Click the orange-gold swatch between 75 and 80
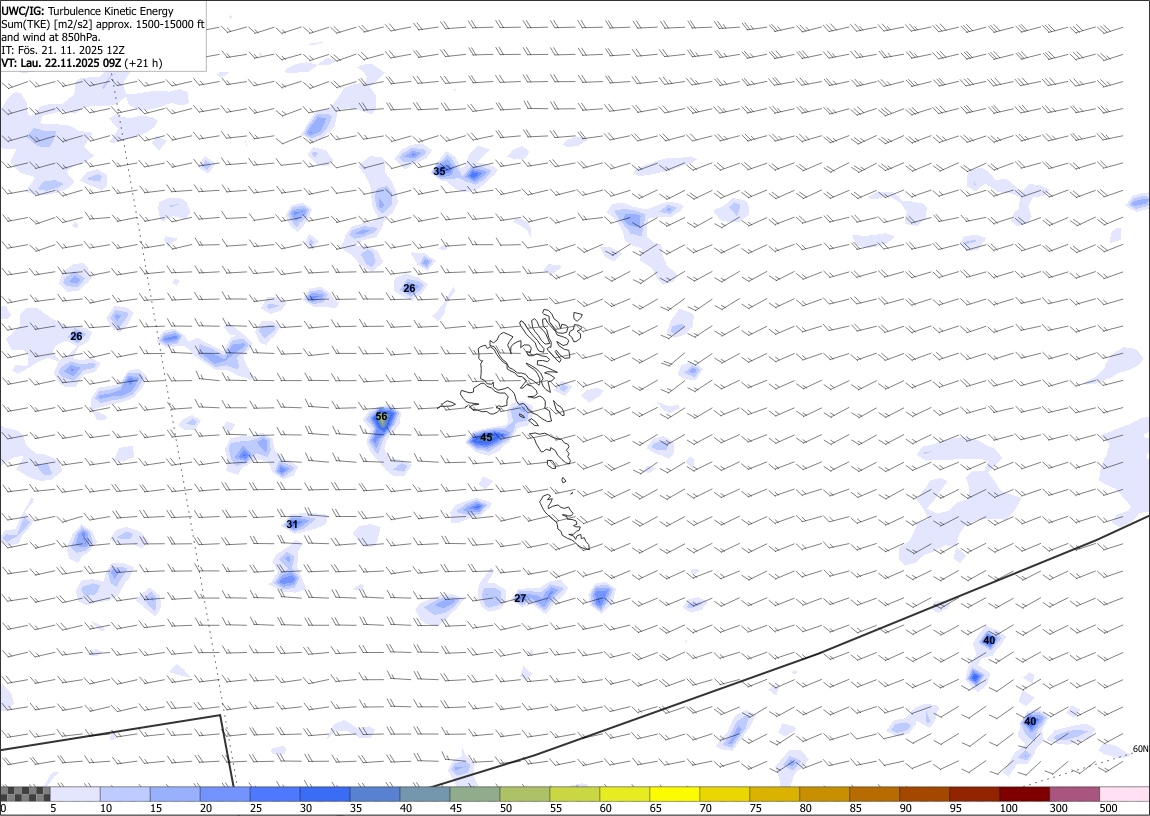This screenshot has height=816, width=1150. pyautogui.click(x=774, y=793)
